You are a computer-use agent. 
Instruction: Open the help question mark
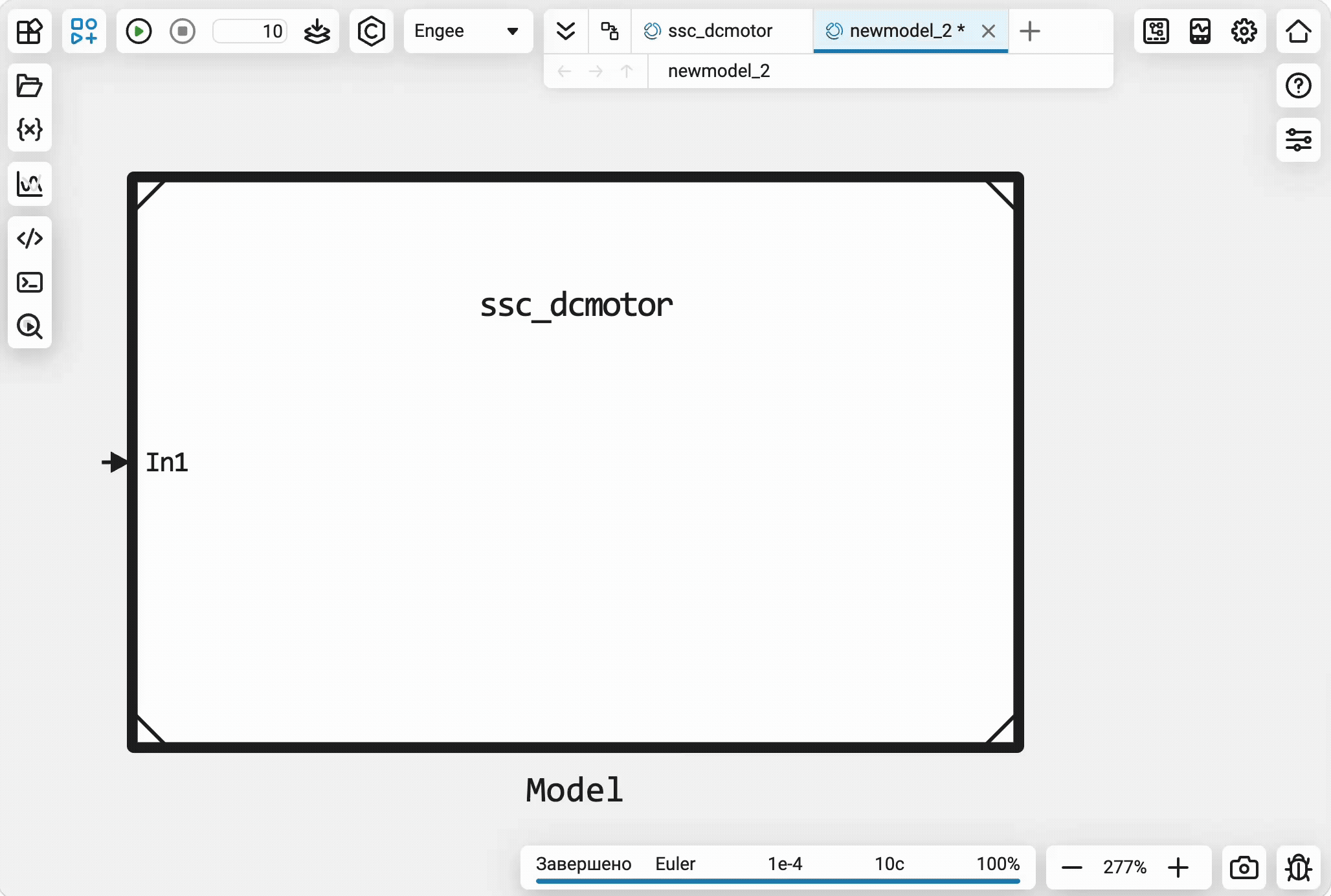click(1299, 85)
